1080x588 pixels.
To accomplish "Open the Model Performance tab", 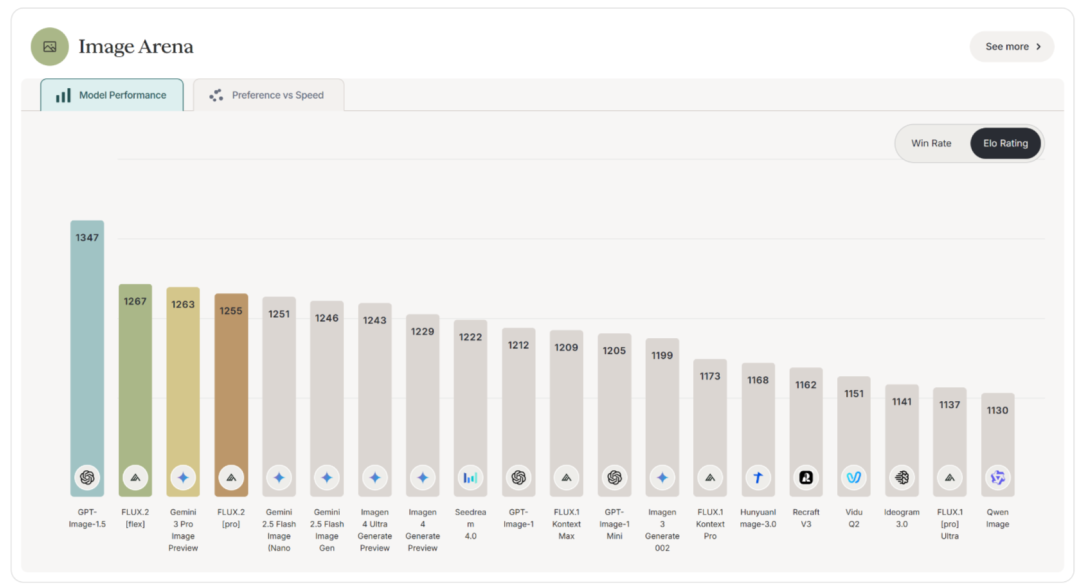I will coord(112,95).
